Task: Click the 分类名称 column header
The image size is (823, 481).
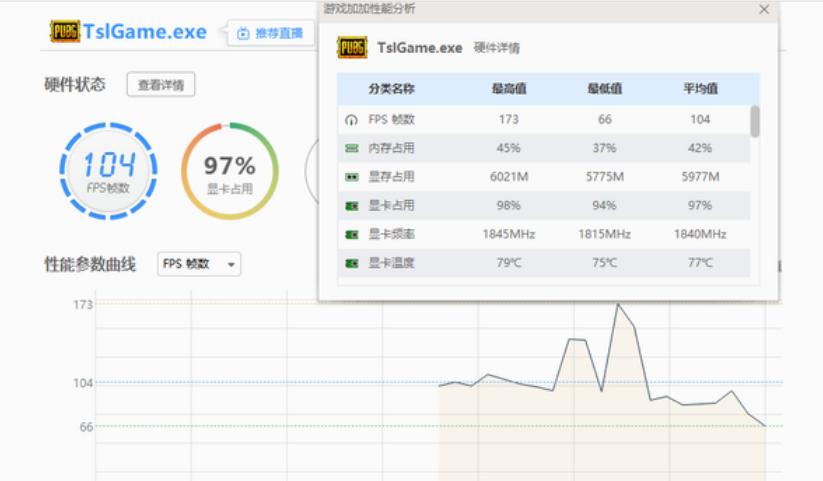Action: tap(392, 89)
